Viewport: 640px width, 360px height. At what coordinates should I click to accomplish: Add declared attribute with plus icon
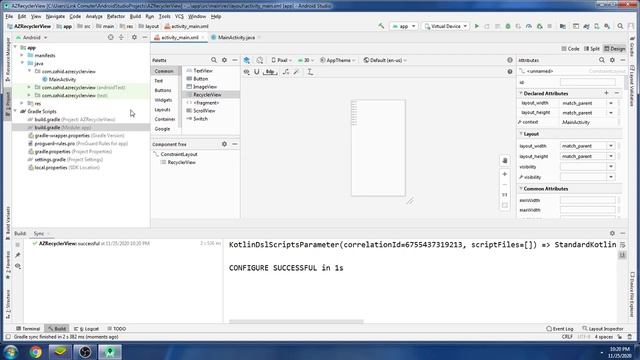pos(606,93)
